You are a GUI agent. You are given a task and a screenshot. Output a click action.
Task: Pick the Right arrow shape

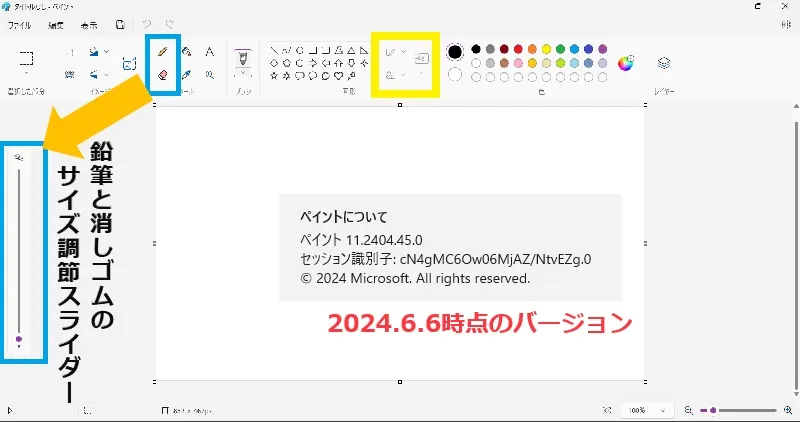click(313, 63)
